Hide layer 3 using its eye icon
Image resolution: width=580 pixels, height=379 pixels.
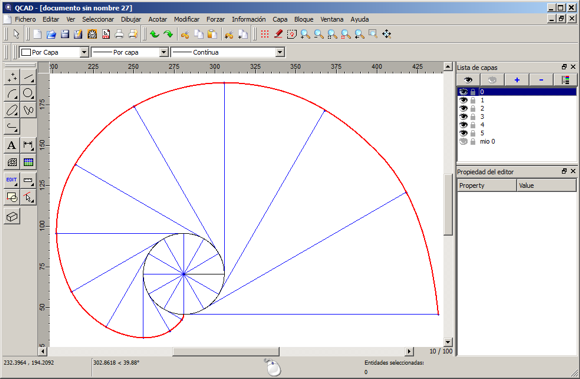click(x=463, y=116)
